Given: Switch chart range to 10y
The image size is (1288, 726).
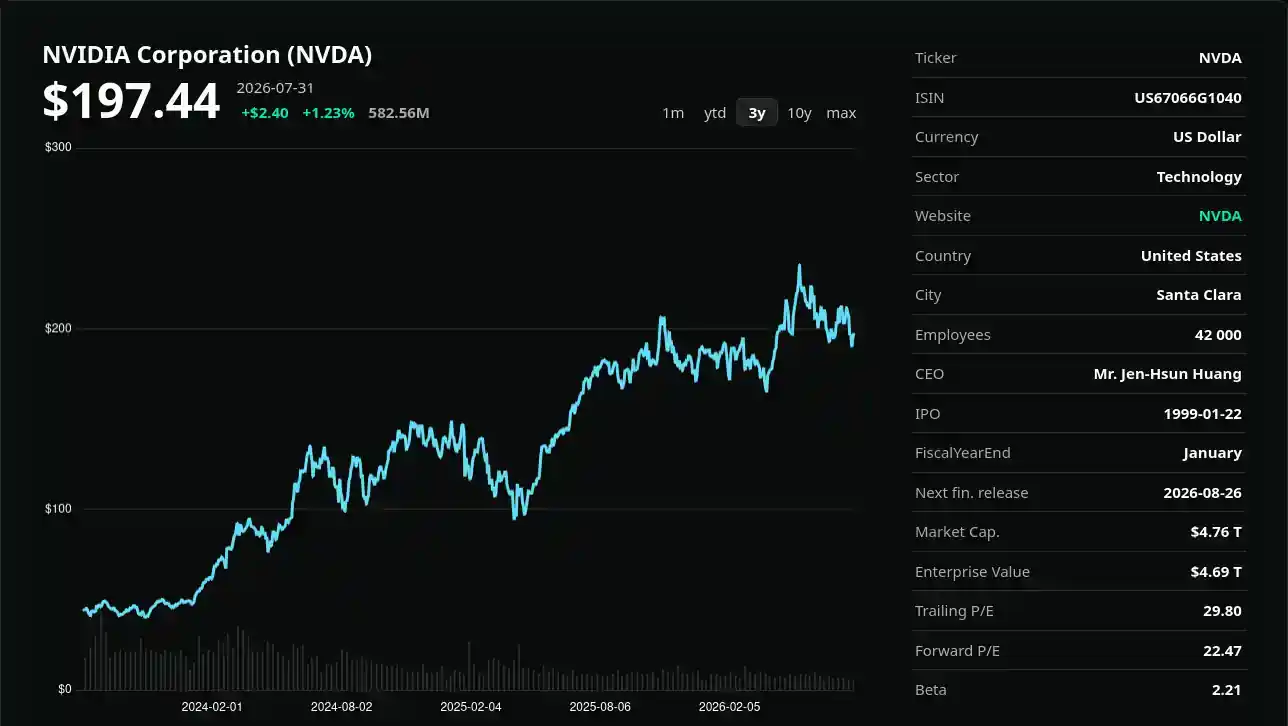Looking at the screenshot, I should point(799,113).
